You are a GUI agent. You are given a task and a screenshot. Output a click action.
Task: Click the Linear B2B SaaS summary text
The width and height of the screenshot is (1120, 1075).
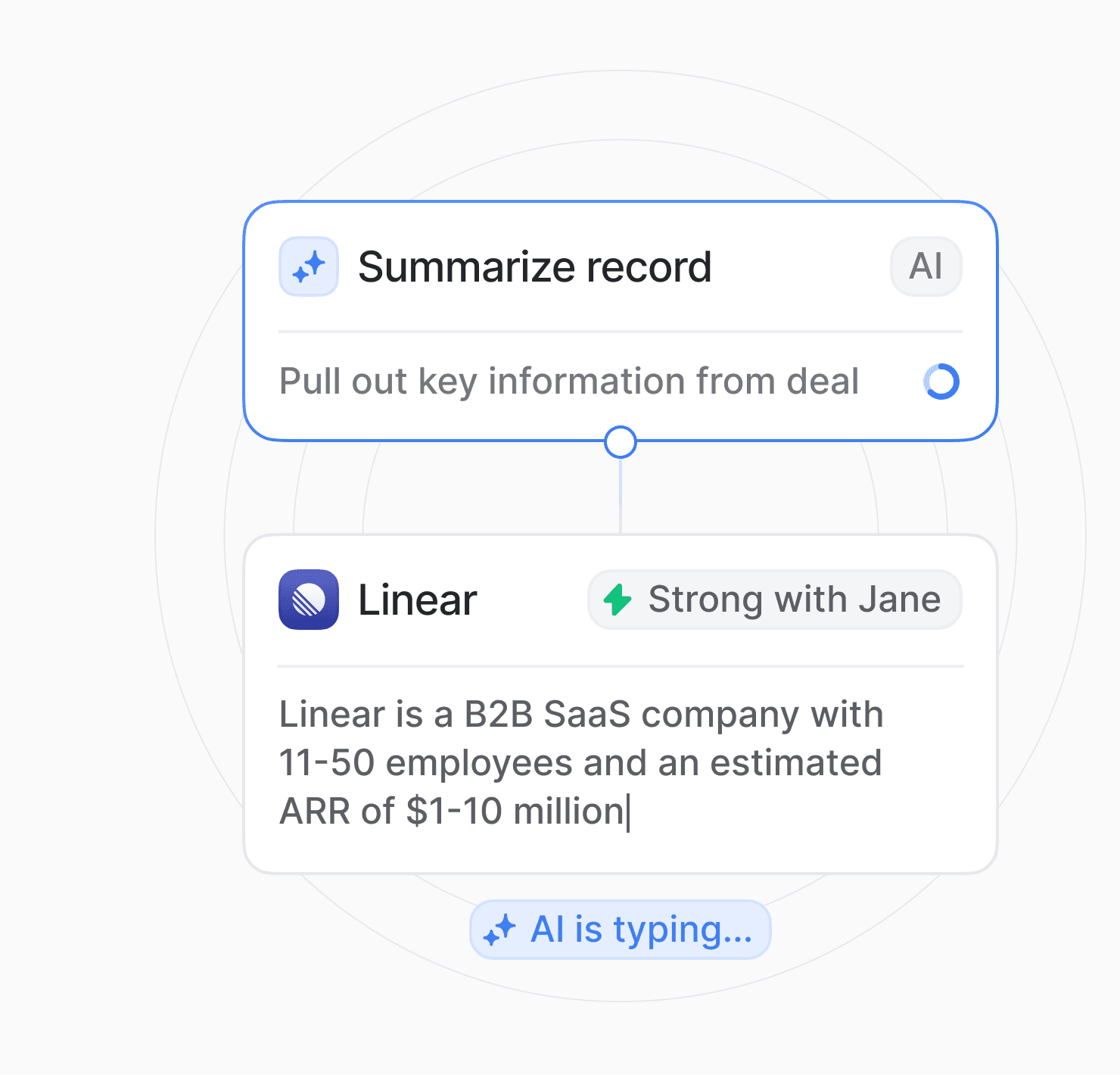point(581,763)
